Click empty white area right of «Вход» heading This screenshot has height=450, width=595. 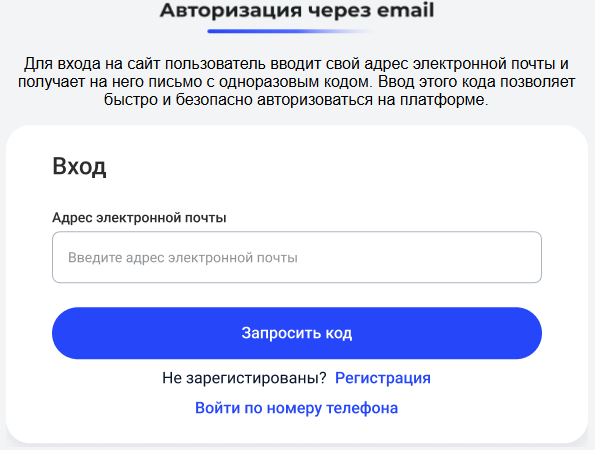click(323, 166)
